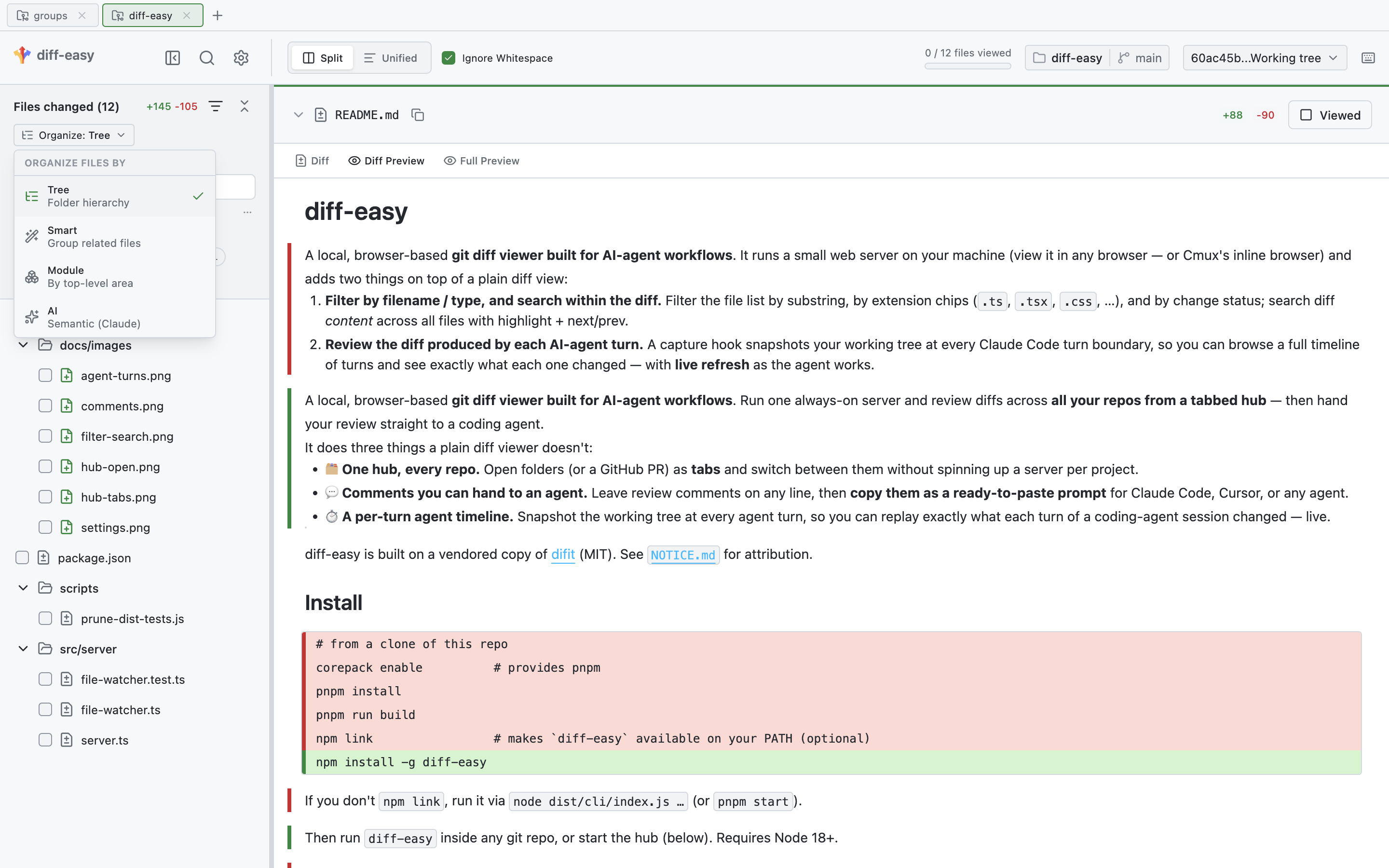
Task: Open settings gear icon
Action: tap(241, 58)
